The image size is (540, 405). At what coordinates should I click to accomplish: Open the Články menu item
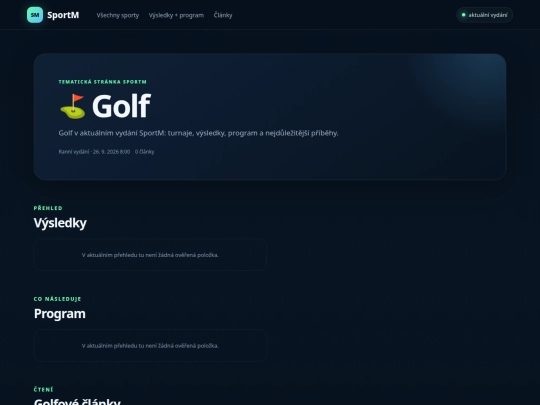coord(223,15)
